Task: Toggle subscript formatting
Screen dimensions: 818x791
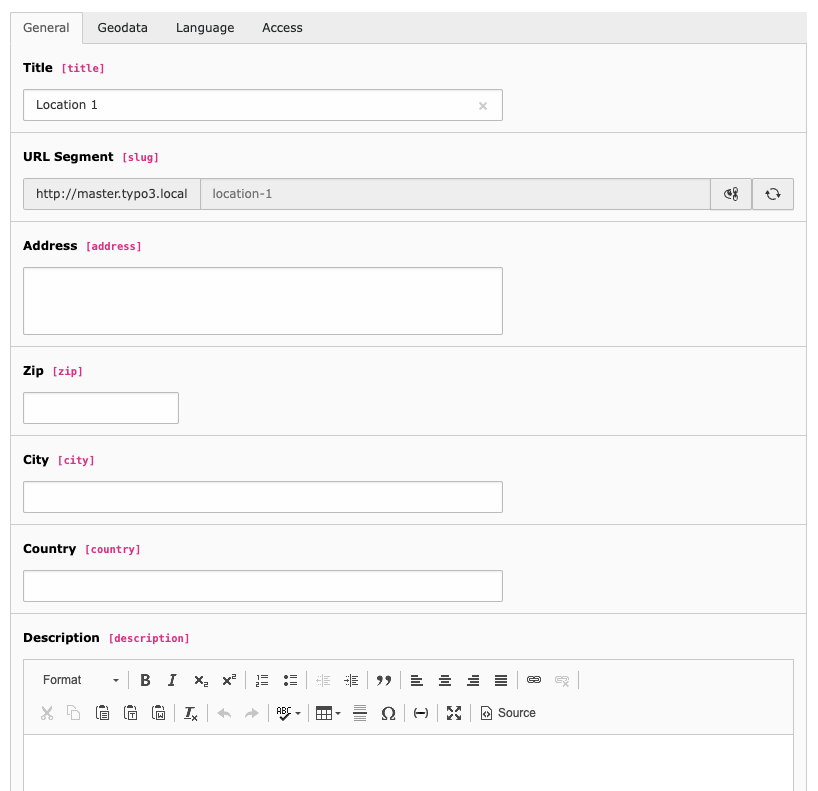Action: coord(201,680)
